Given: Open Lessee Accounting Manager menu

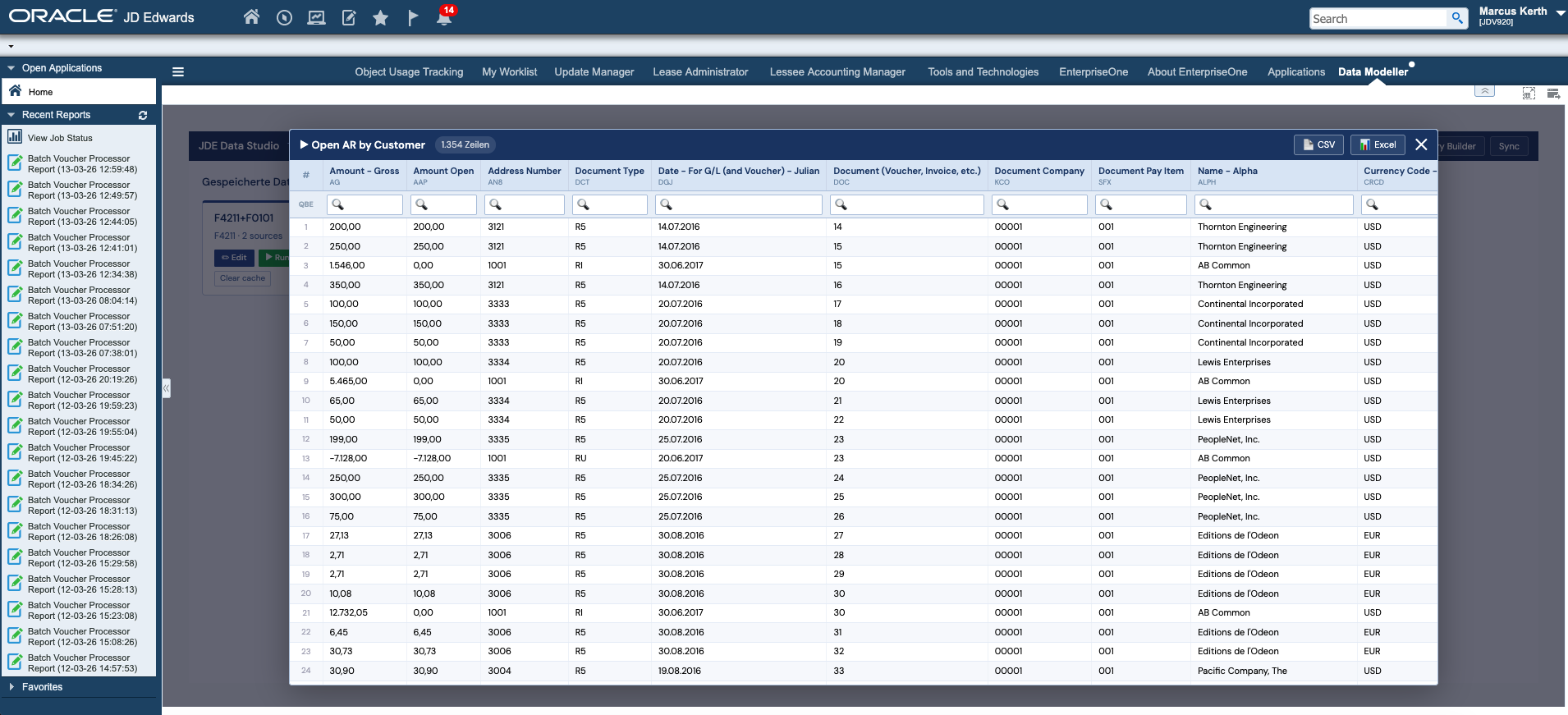Looking at the screenshot, I should click(837, 72).
